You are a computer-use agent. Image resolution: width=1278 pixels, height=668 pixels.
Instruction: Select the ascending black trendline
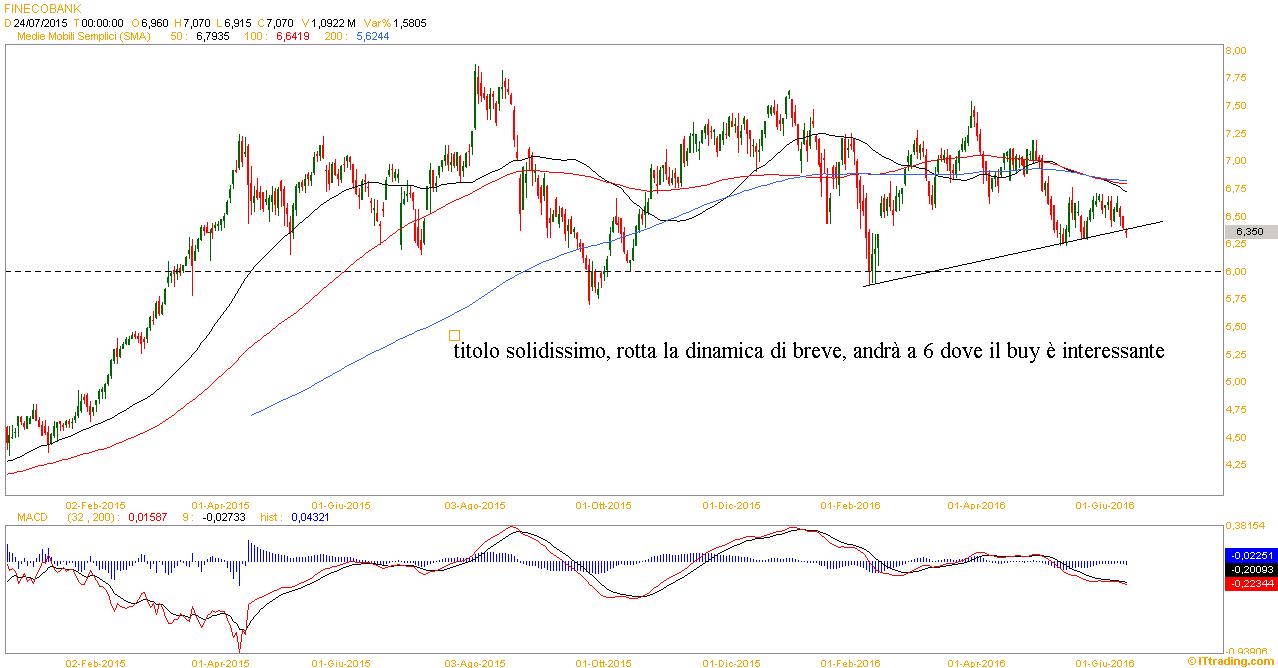pyautogui.click(x=1000, y=257)
